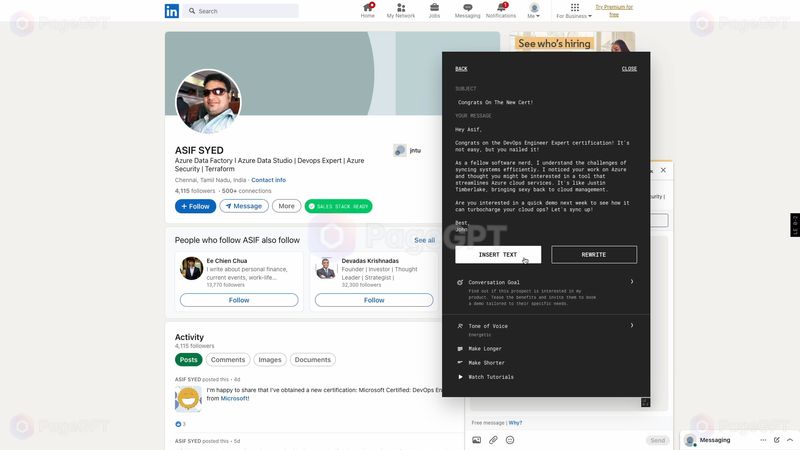
Task: Expand Messaging bar with chevron
Action: (x=790, y=440)
